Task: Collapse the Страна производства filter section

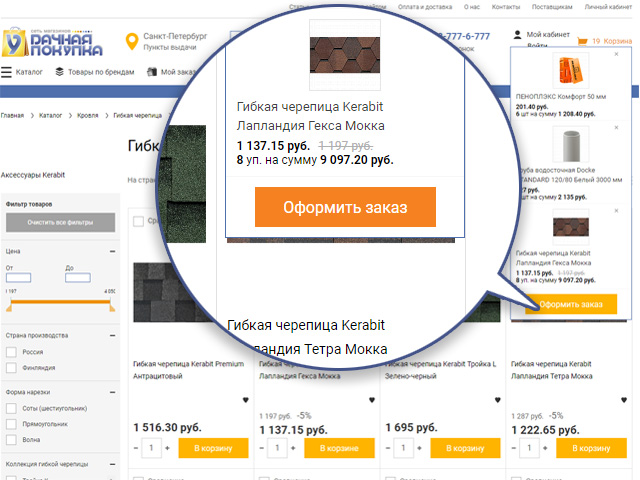Action: click(111, 335)
